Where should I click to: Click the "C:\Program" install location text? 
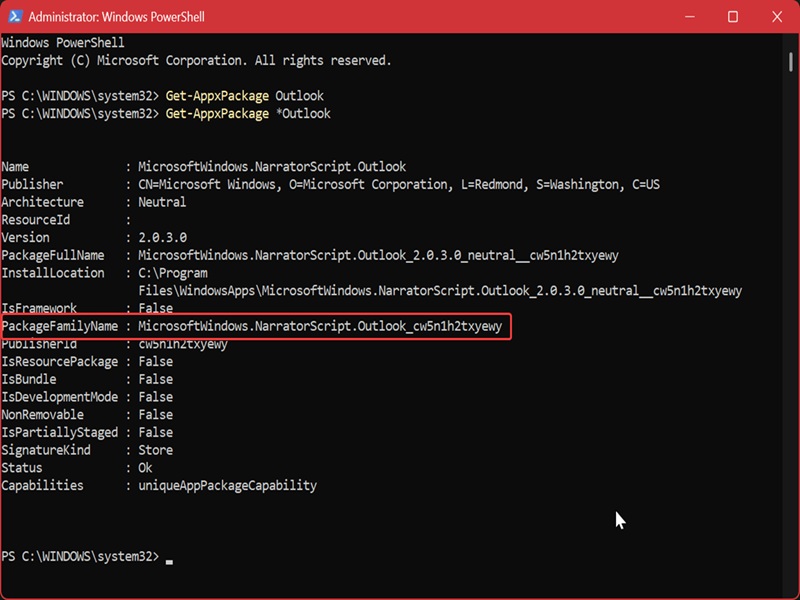[x=173, y=273]
